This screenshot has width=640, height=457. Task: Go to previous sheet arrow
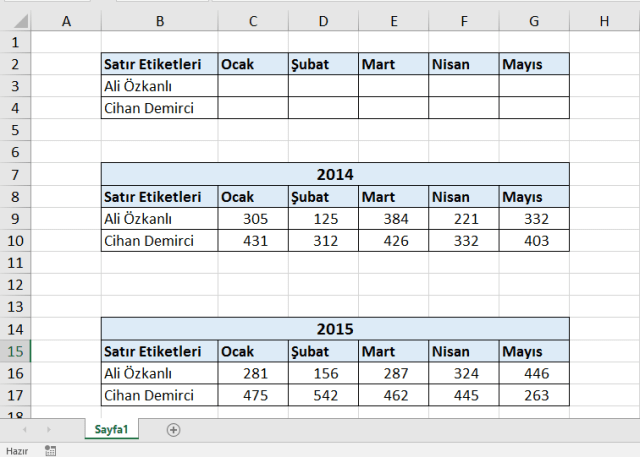25,429
